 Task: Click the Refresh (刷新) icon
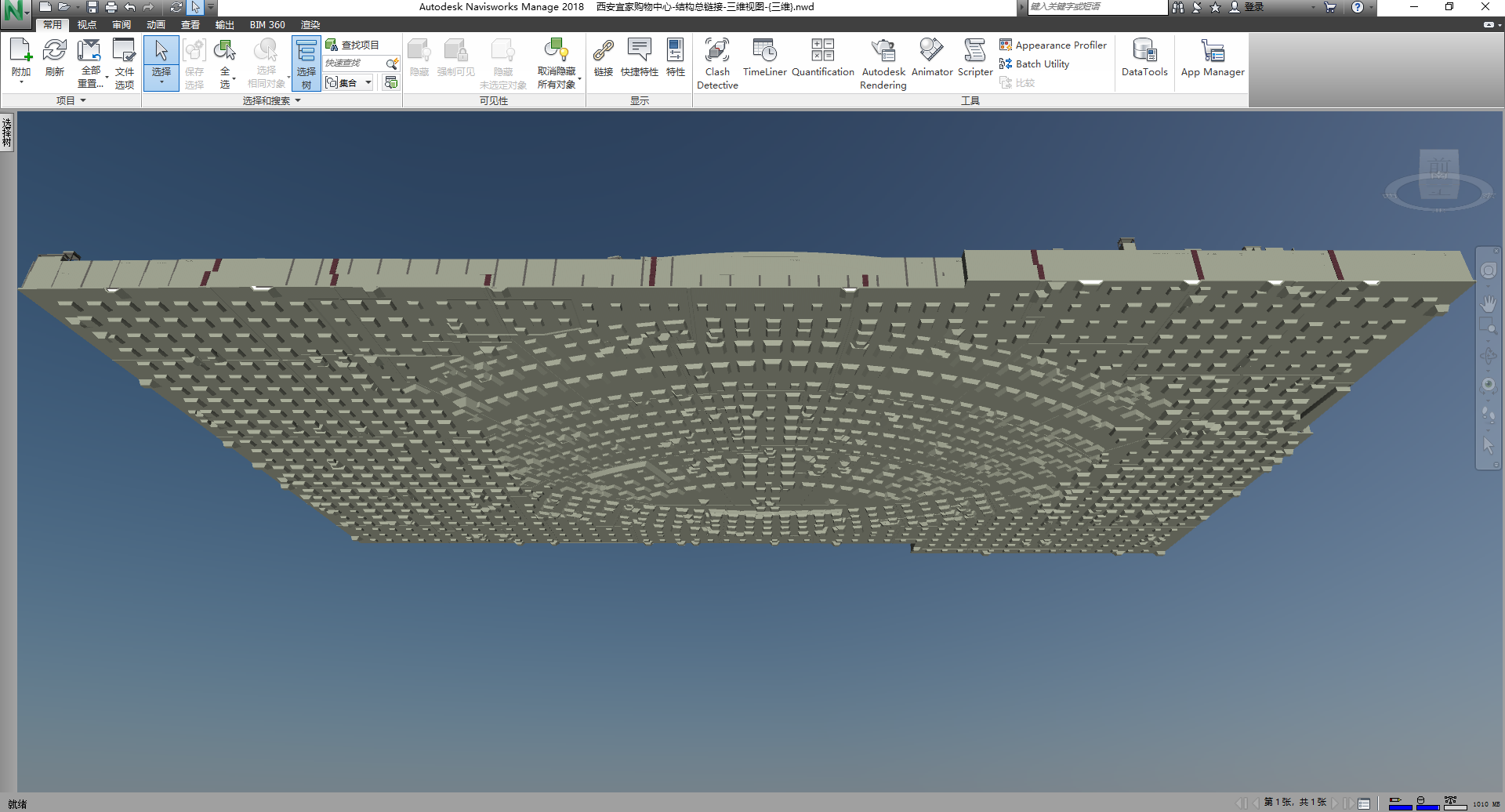[55, 56]
